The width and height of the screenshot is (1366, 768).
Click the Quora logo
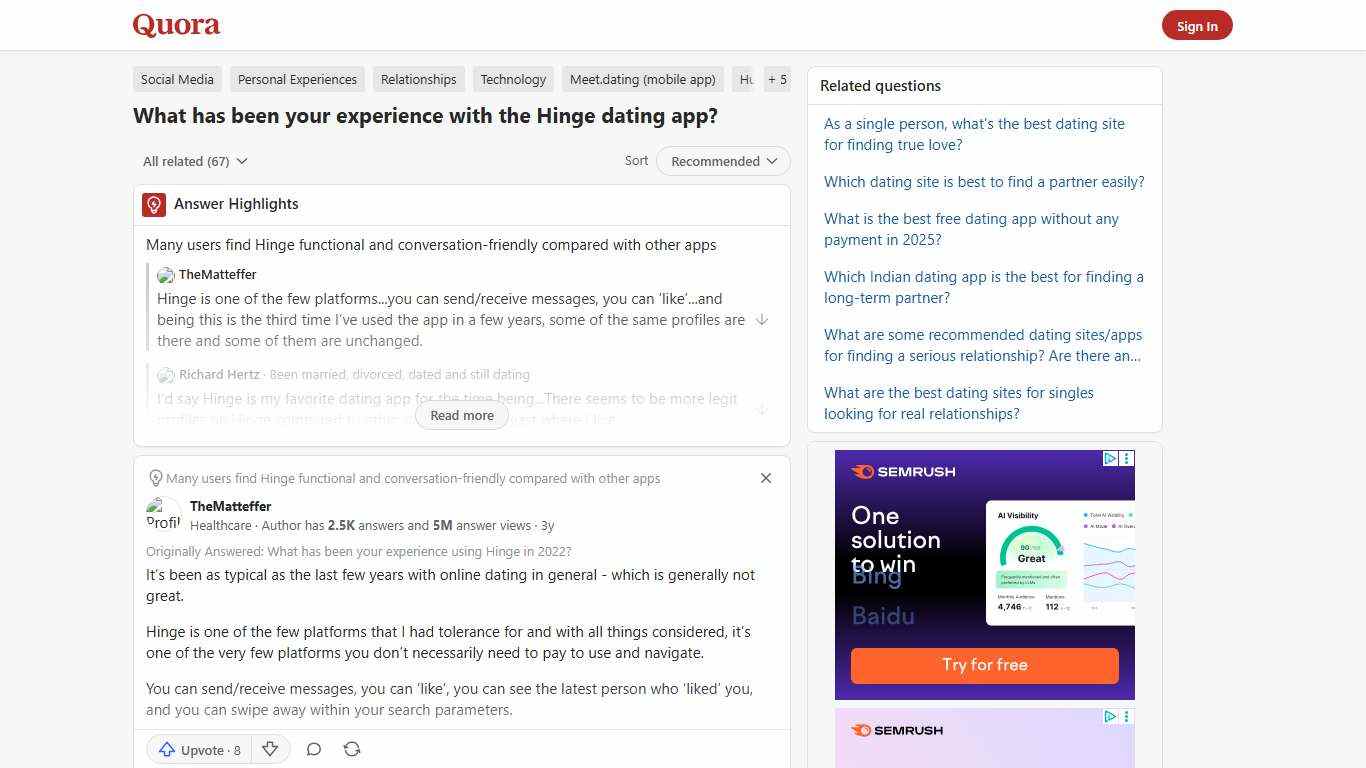pos(176,25)
